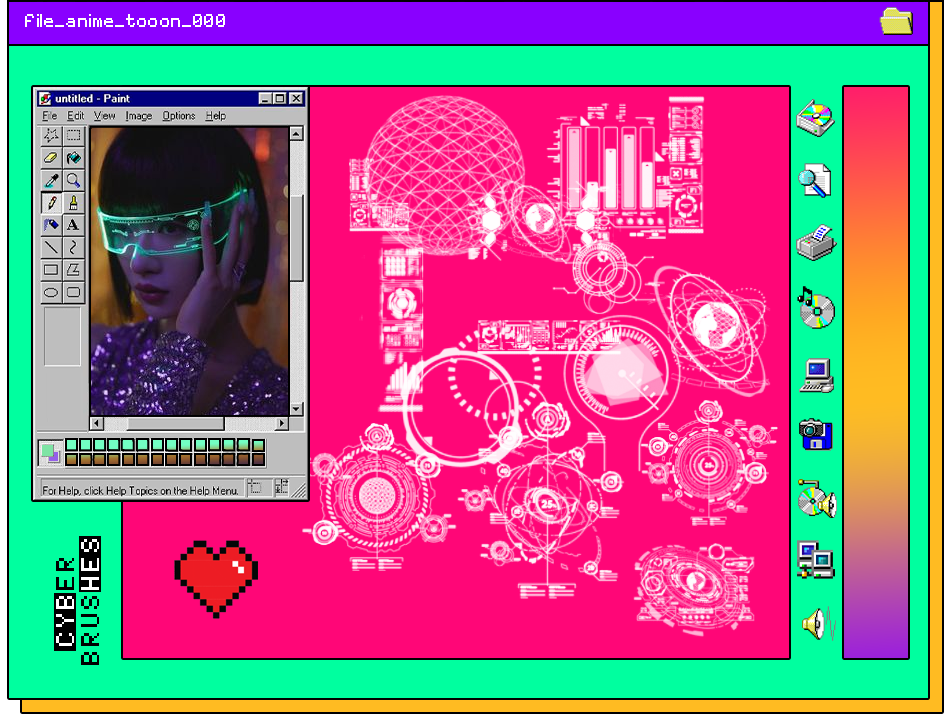Pick the Rectangle shape tool in Paint
The image size is (950, 723).
pyautogui.click(x=51, y=270)
